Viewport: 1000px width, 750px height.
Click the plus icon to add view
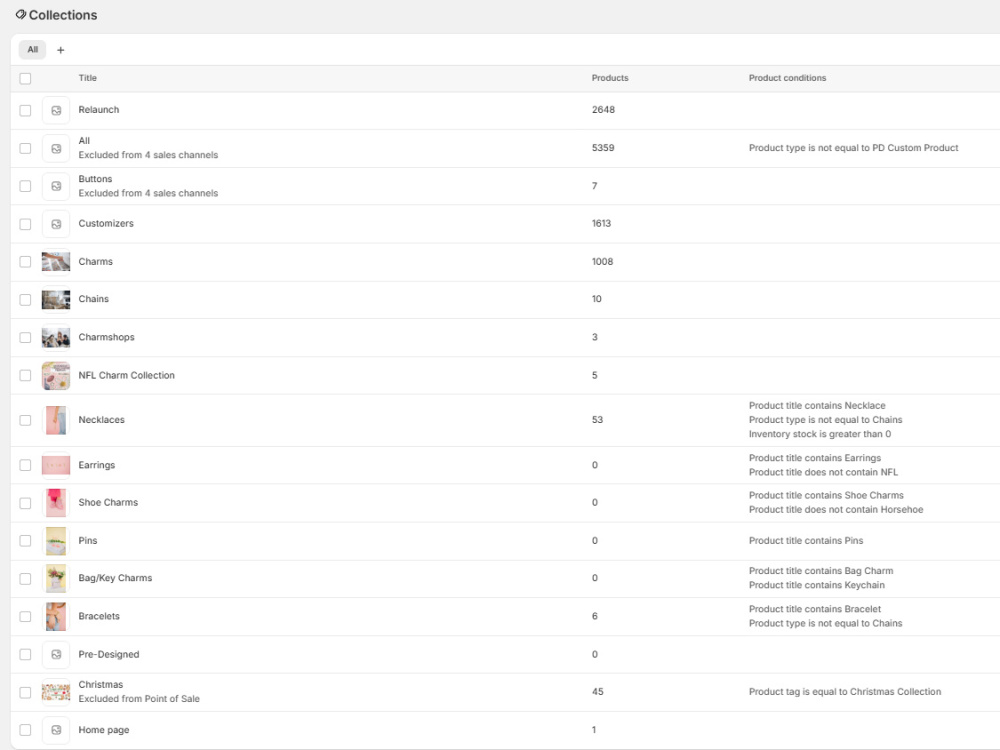[61, 50]
